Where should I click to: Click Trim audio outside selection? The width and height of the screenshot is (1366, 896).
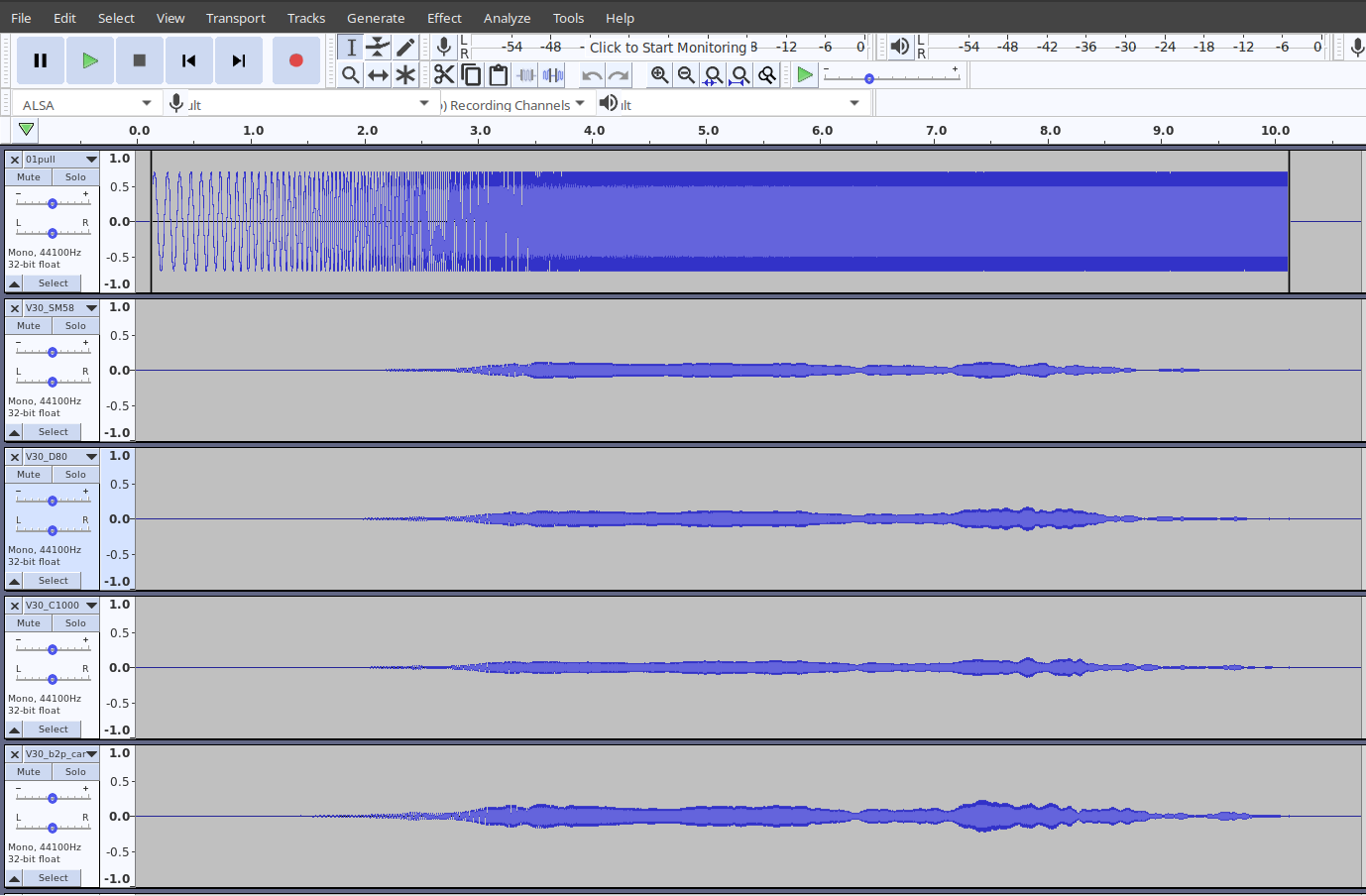click(x=525, y=74)
